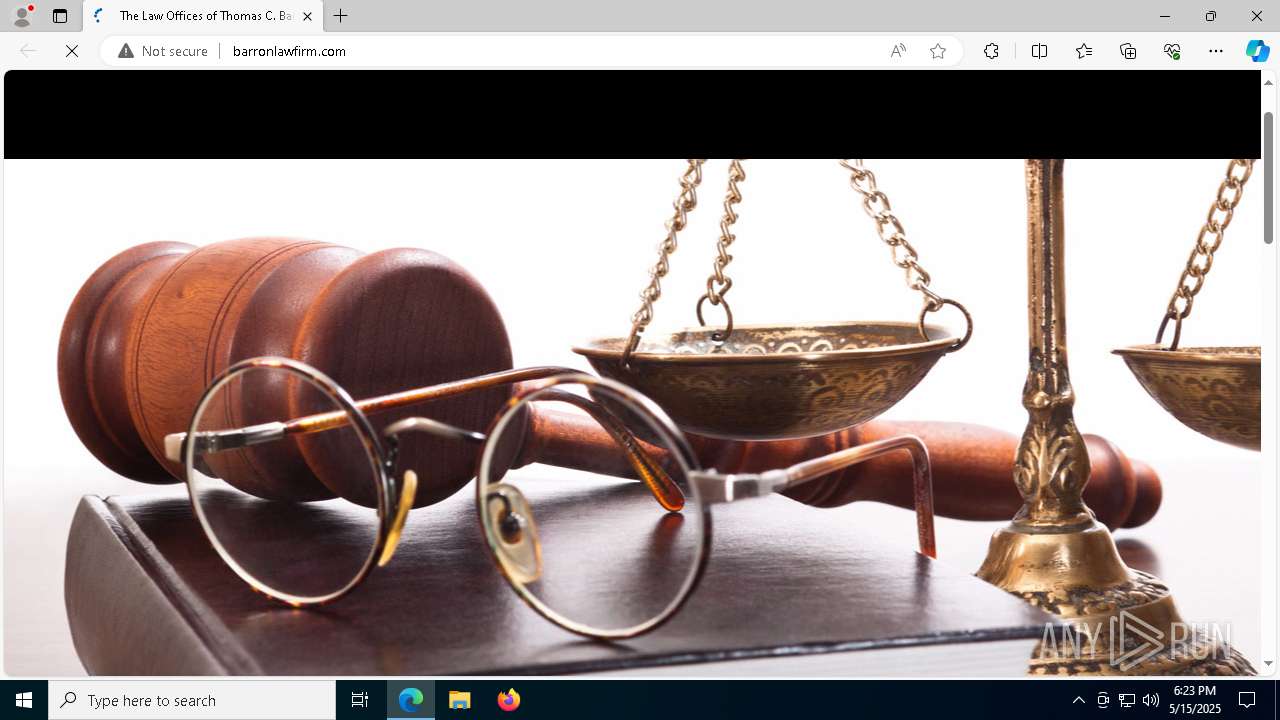1280x720 pixels.
Task: Toggle Split screen view
Action: [1039, 51]
